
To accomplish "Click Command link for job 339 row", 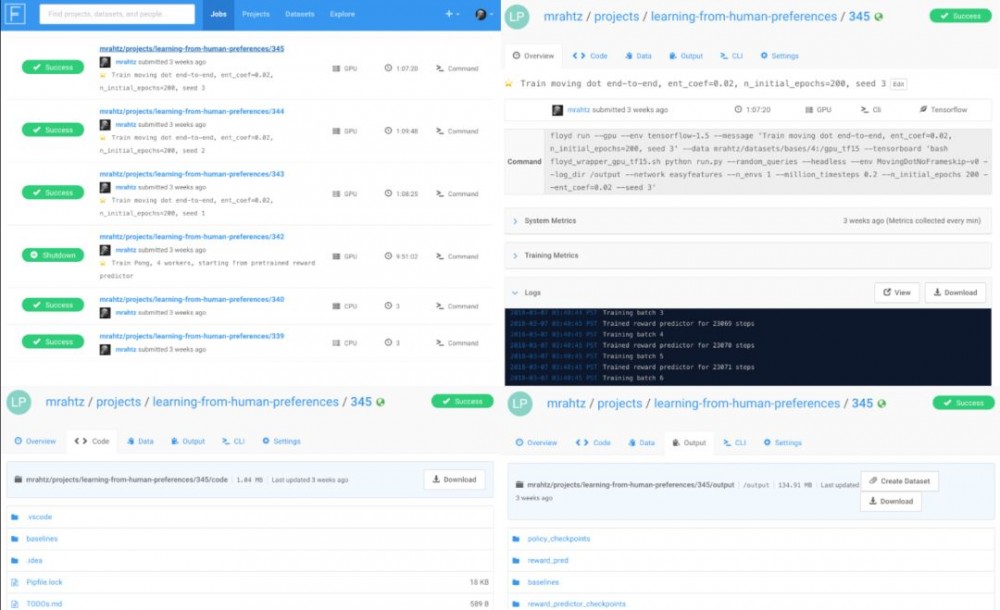I will 457,343.
